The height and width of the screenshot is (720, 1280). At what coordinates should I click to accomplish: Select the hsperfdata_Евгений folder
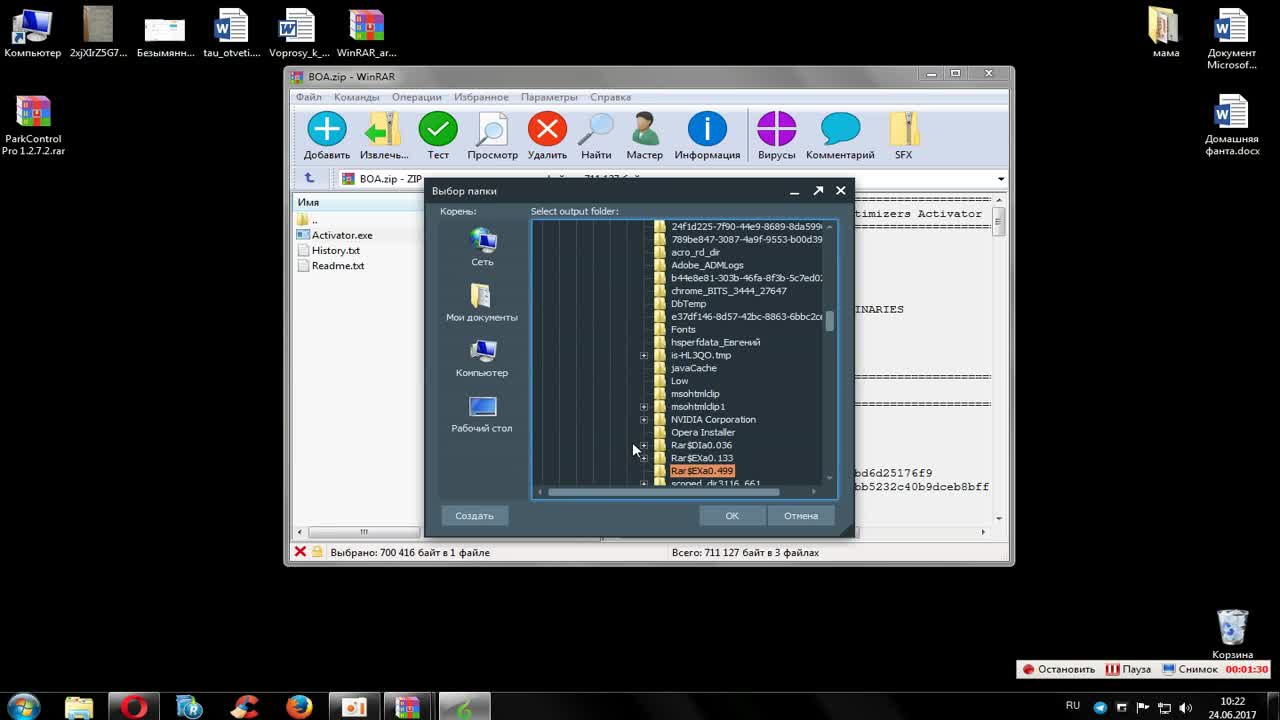point(715,342)
